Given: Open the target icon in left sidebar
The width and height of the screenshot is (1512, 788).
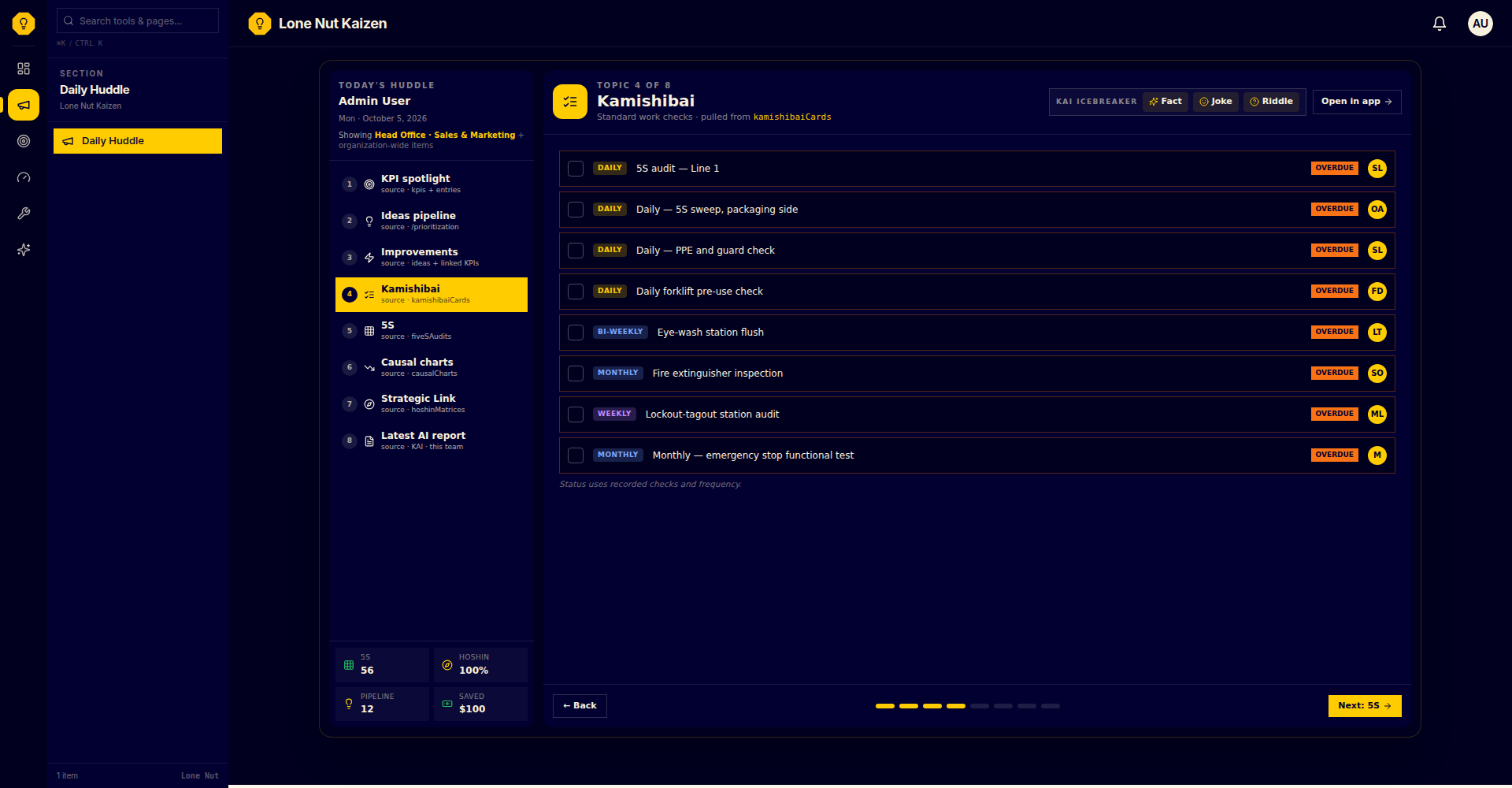Looking at the screenshot, I should coord(24,141).
